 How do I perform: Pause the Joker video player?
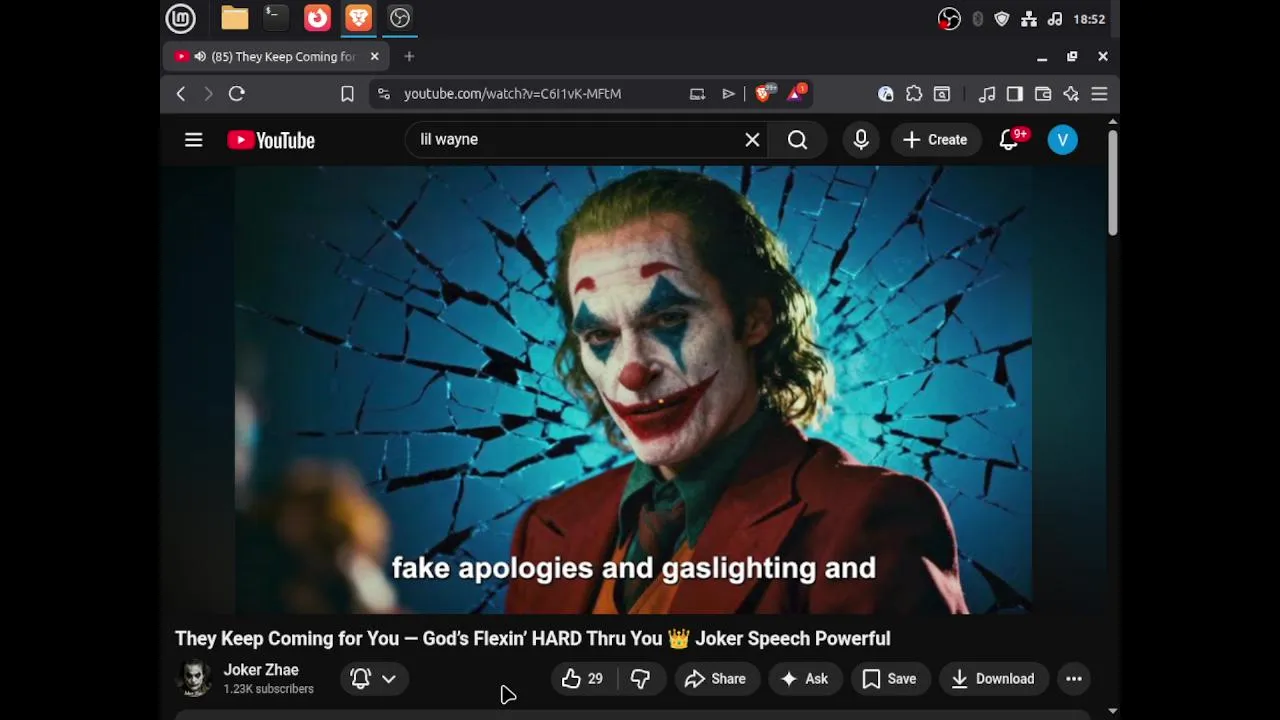[633, 390]
